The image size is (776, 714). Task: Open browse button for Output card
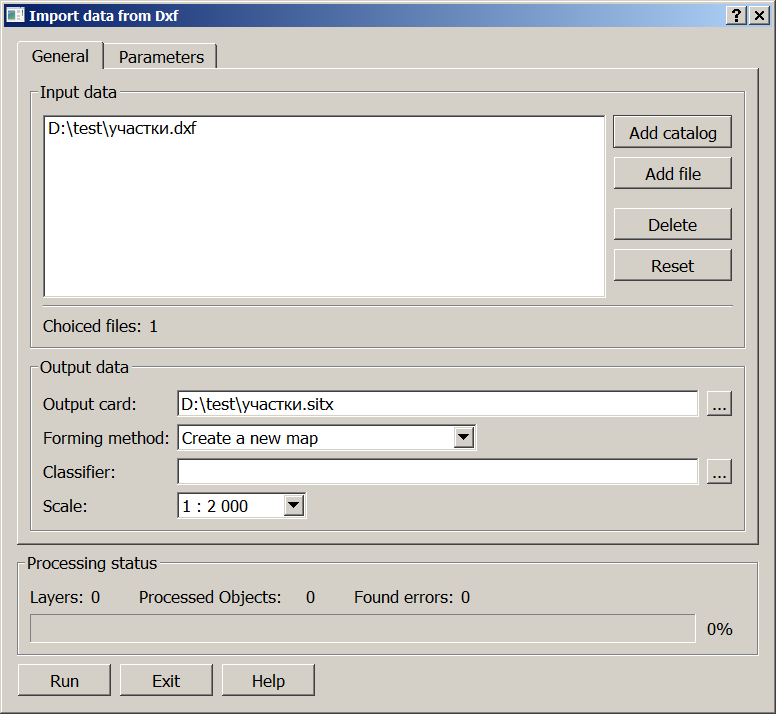(x=719, y=404)
